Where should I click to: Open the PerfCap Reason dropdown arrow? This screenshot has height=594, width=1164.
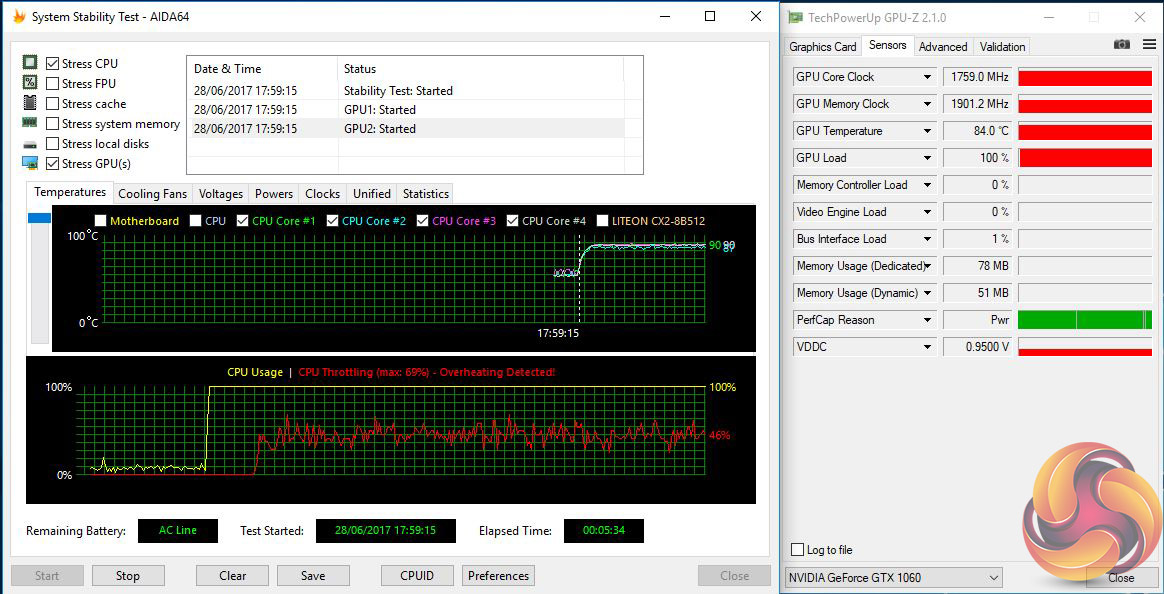point(927,320)
